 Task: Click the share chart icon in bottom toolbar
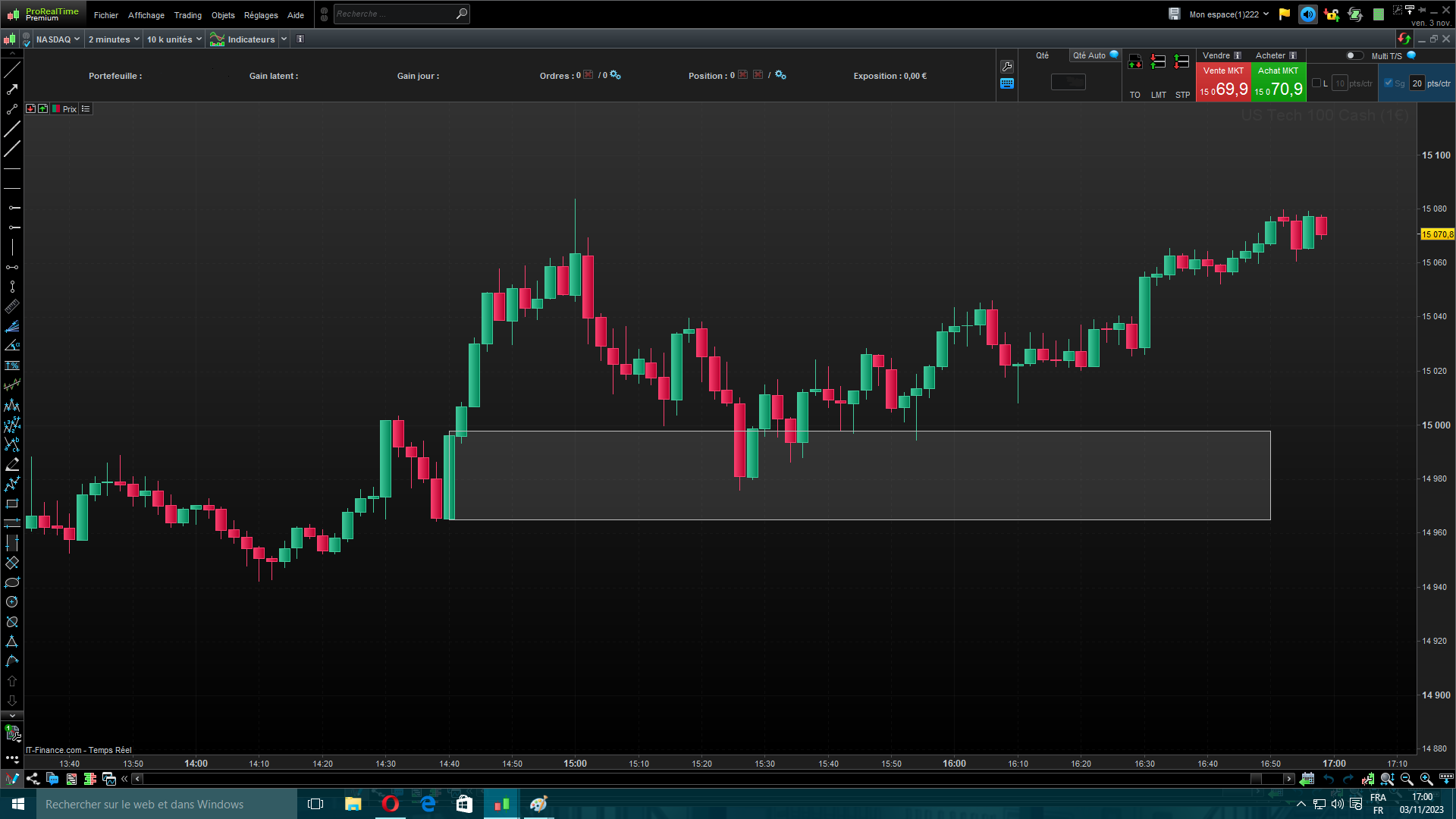33,779
